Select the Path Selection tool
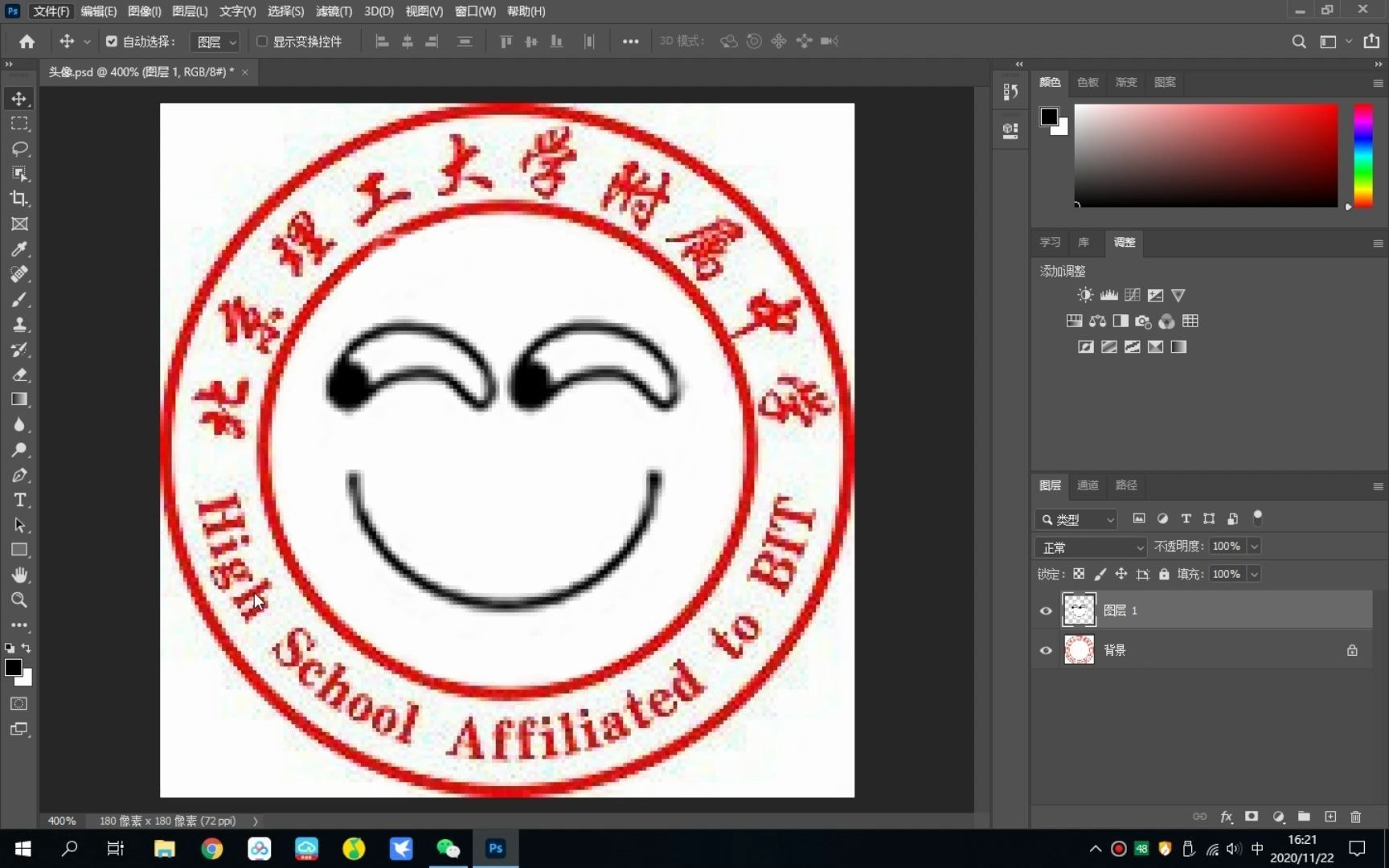Viewport: 1389px width, 868px height. pos(19,525)
